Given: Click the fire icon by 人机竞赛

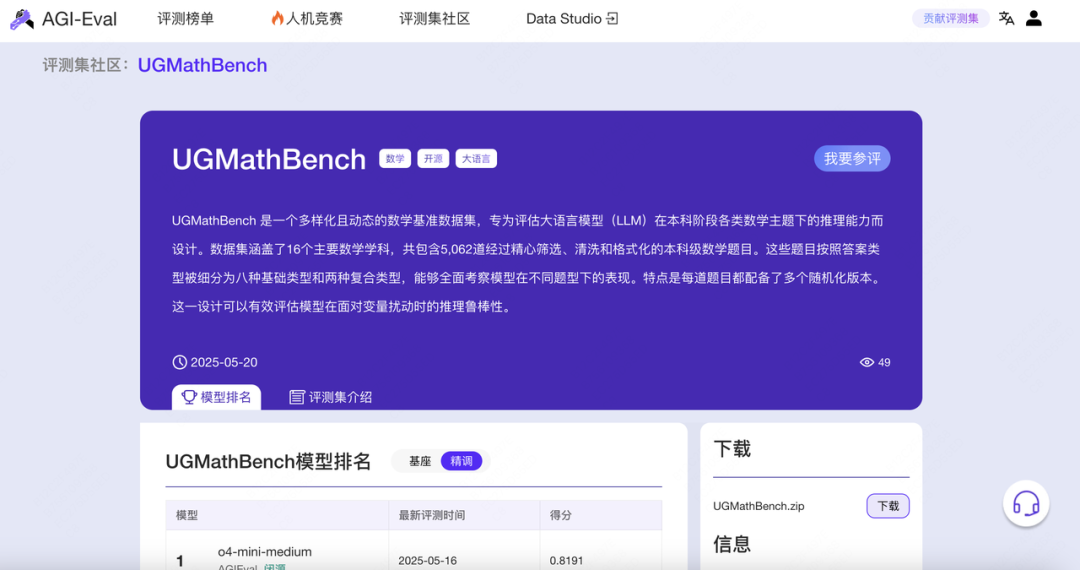Looking at the screenshot, I should pos(278,19).
